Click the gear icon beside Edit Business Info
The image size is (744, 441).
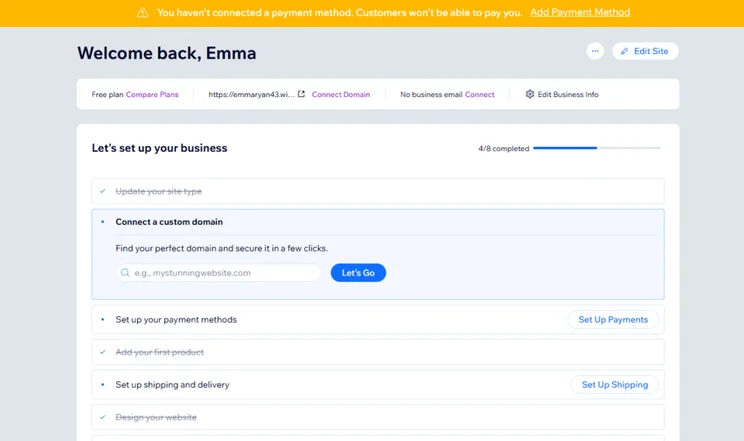(x=530, y=94)
